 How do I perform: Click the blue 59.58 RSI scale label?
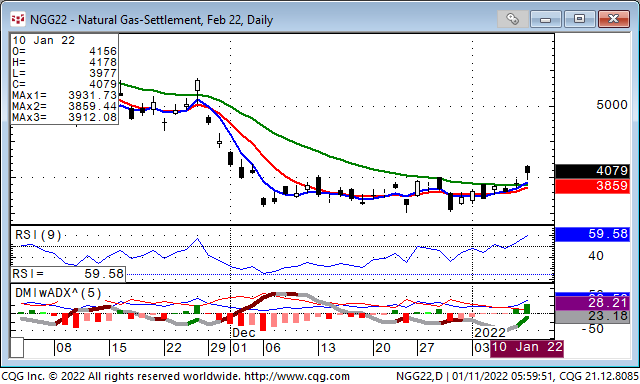tap(592, 234)
